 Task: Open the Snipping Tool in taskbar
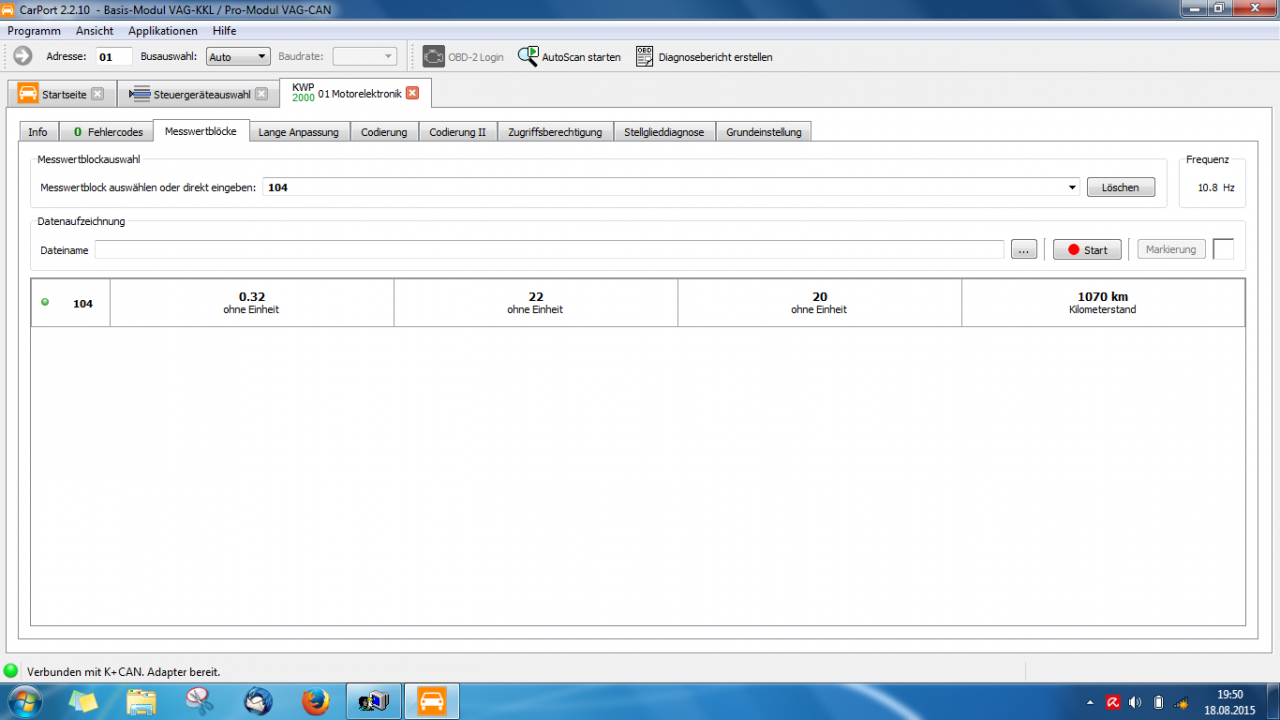point(199,701)
